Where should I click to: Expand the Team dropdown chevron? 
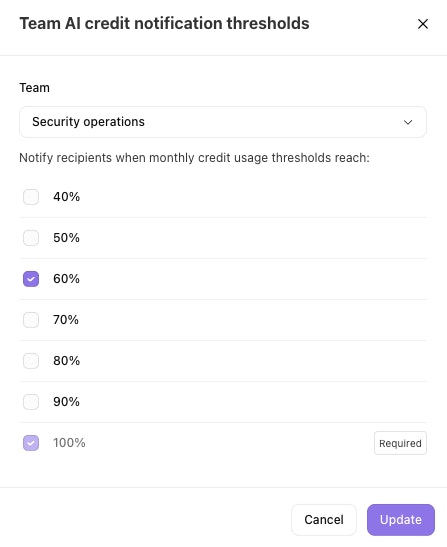click(408, 122)
